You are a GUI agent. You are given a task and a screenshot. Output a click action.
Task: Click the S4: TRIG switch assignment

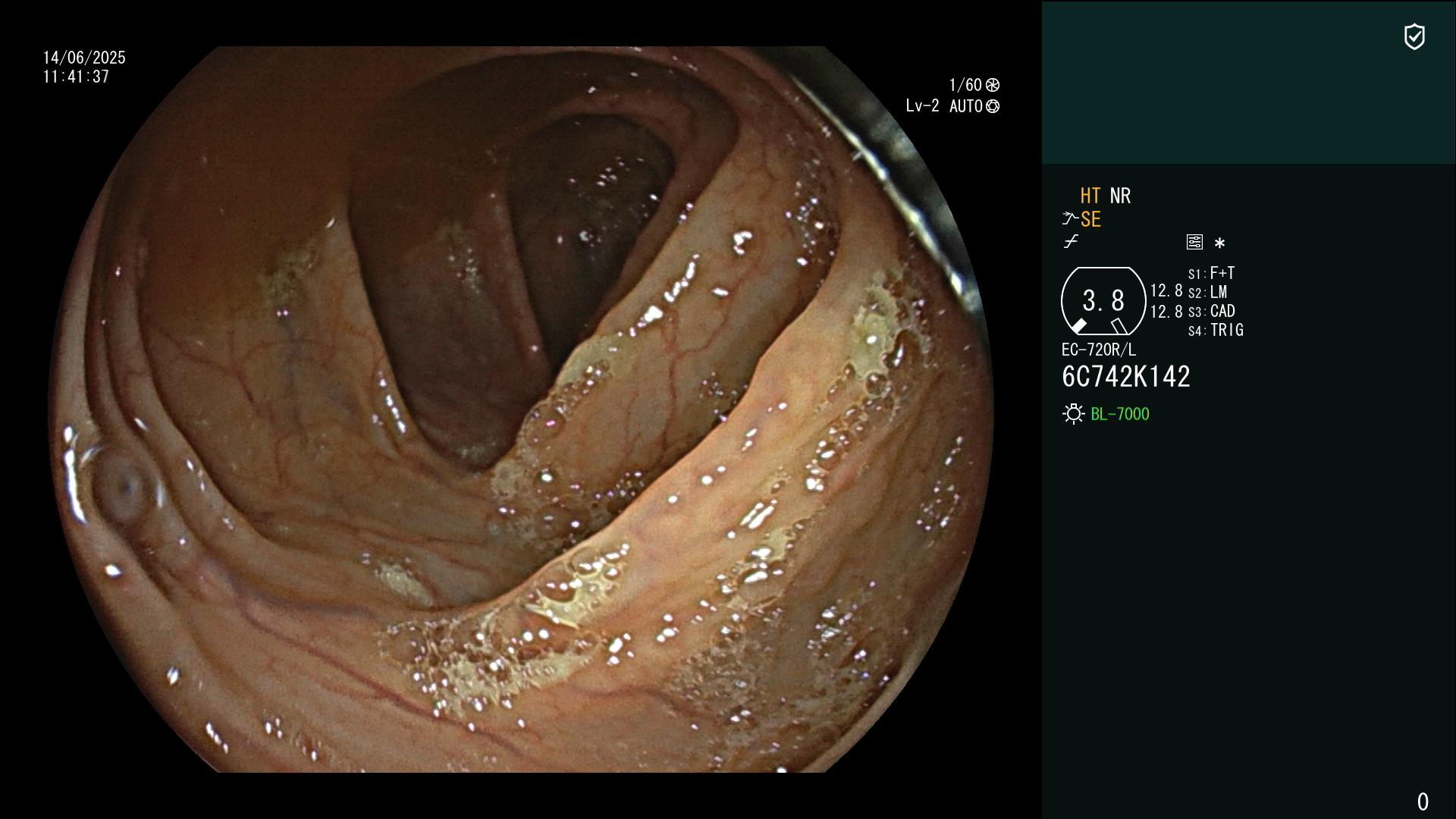pos(1216,331)
